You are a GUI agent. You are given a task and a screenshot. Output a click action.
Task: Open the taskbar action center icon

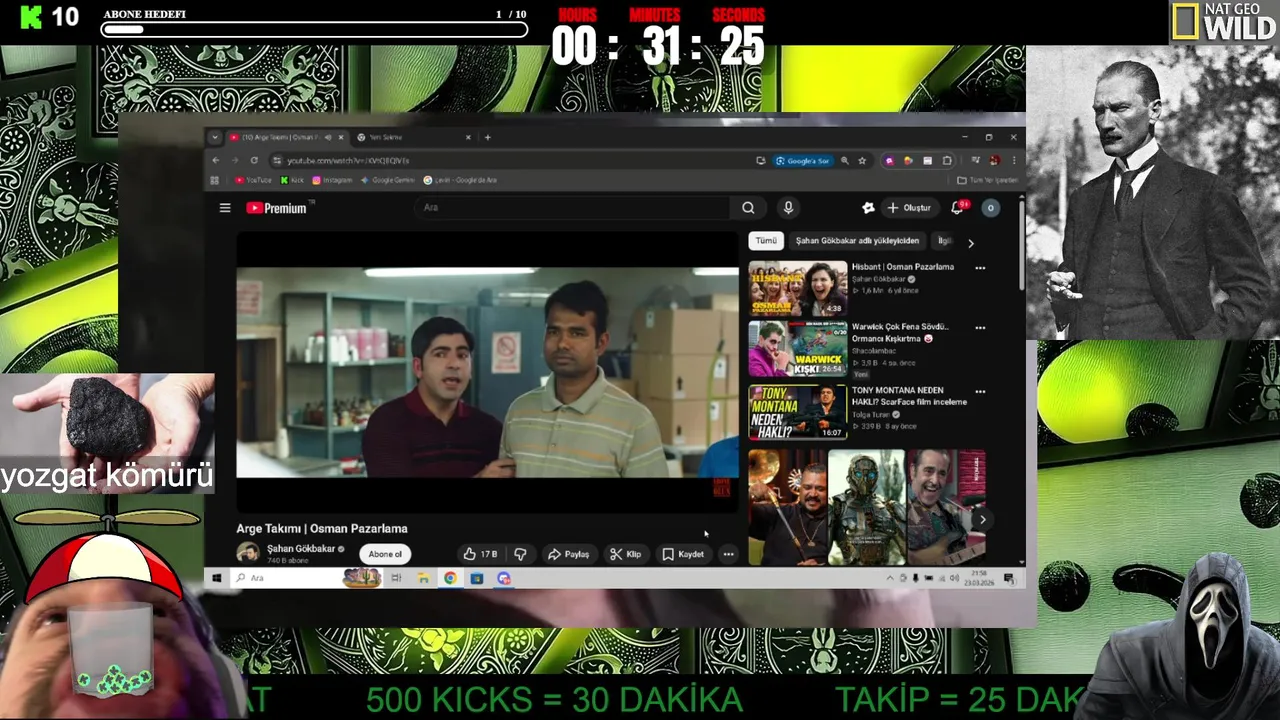point(1008,578)
